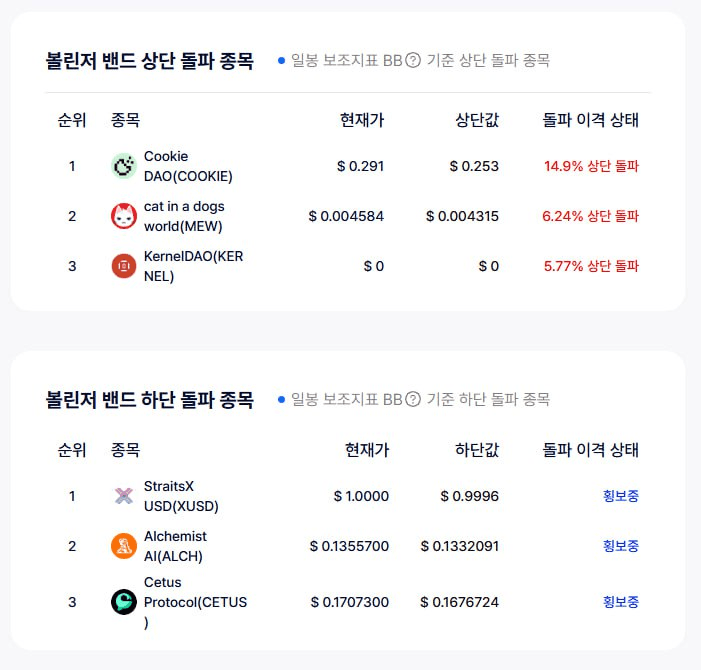
Task: Click the KernelDAO coin icon
Action: [x=124, y=266]
